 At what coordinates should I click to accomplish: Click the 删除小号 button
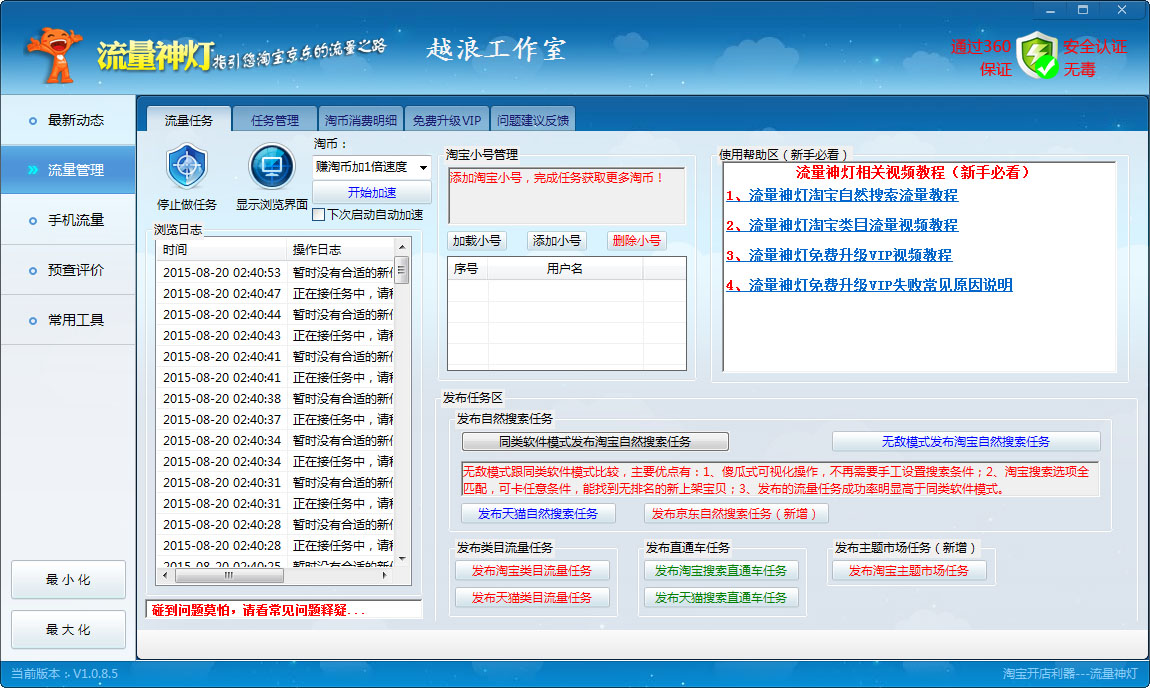637,241
